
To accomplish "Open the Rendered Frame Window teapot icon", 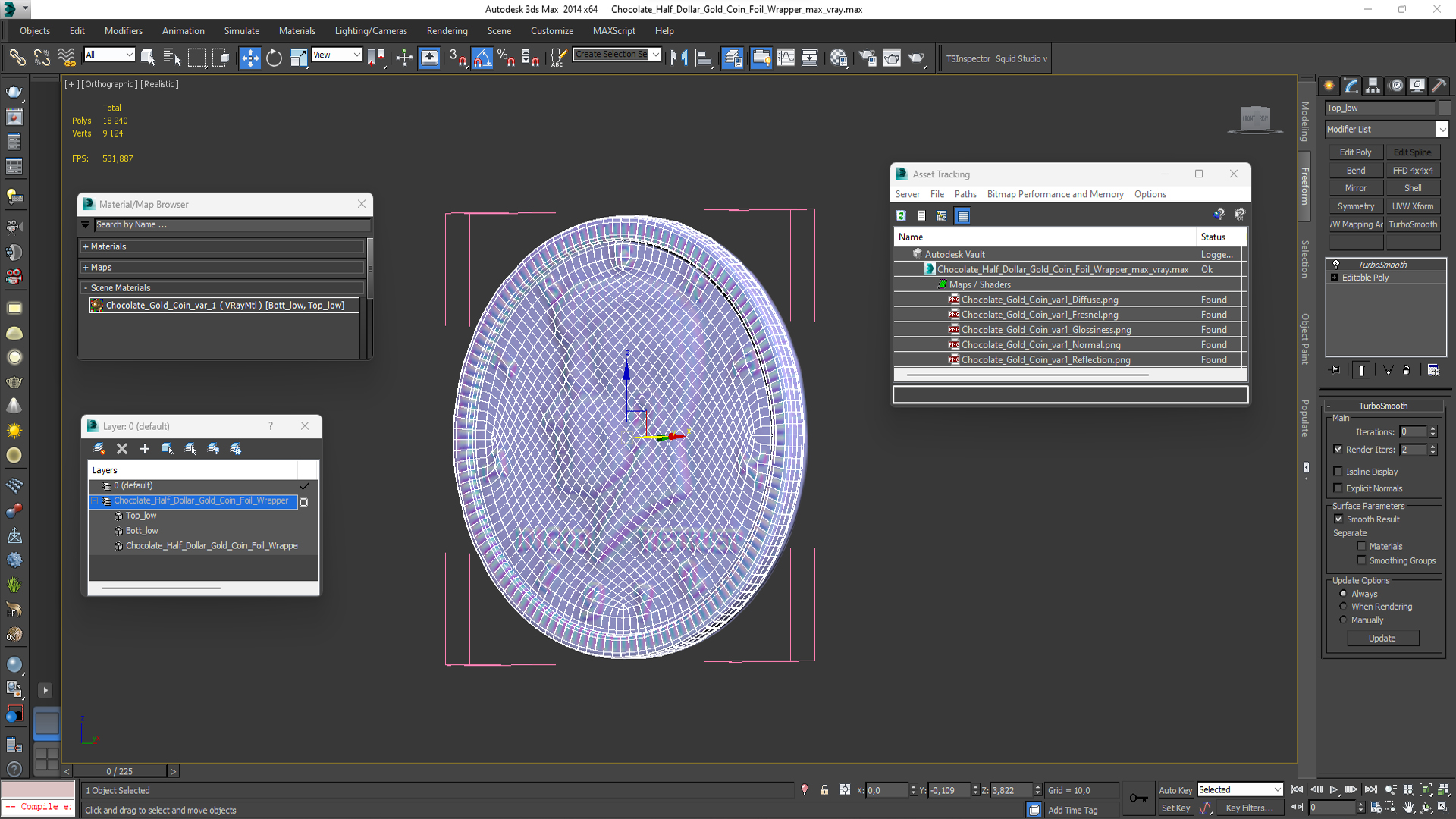I will 892,58.
